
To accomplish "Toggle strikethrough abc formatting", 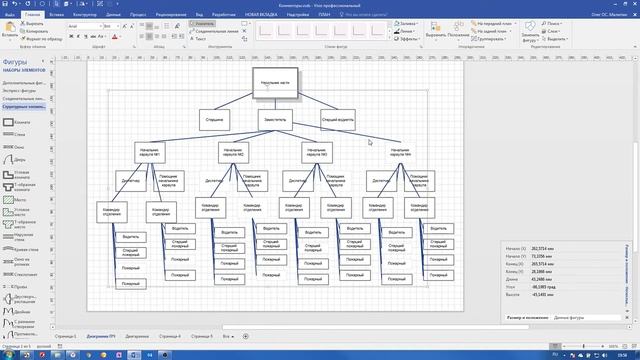I will click(93, 37).
